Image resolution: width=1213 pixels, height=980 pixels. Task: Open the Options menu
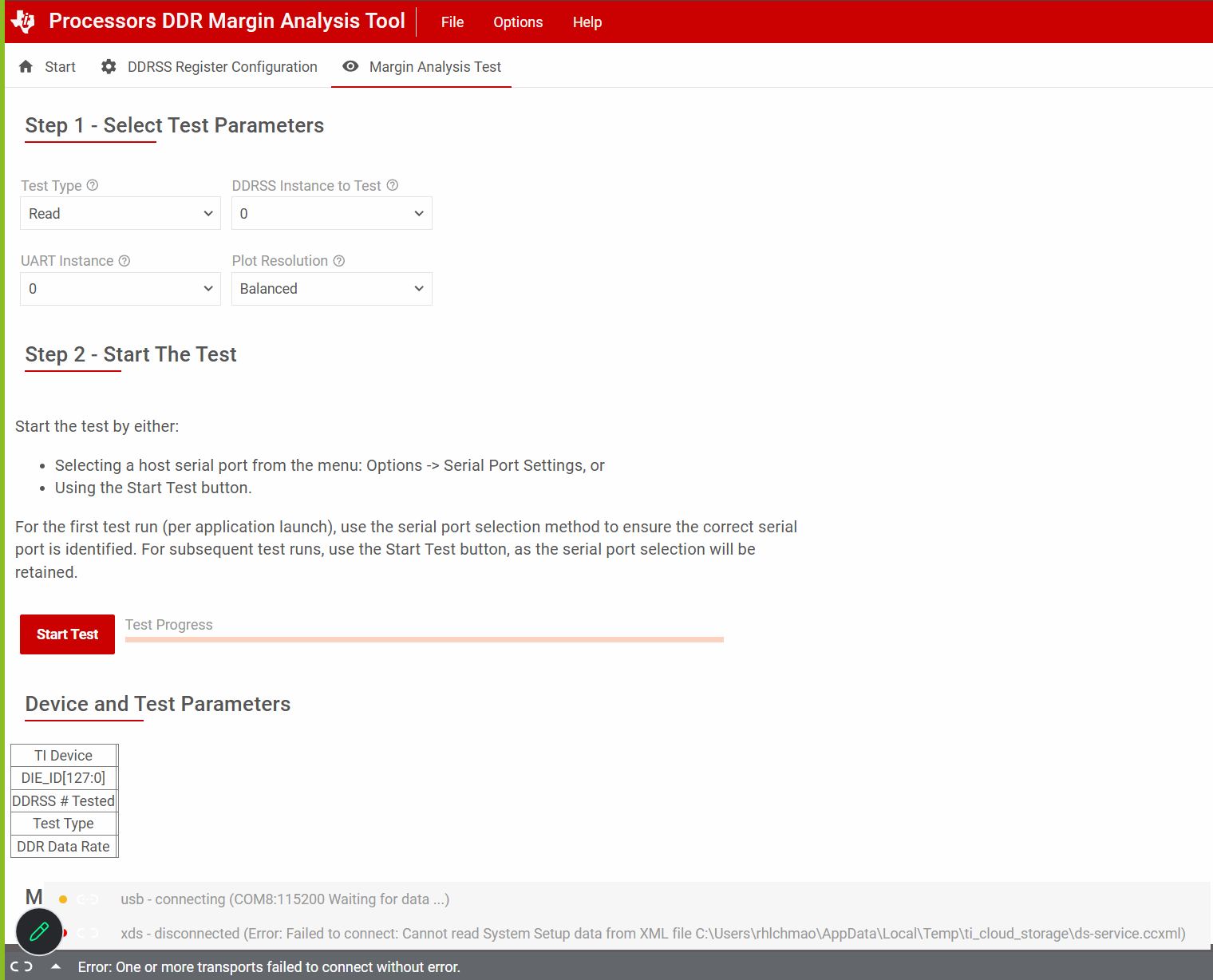(x=518, y=22)
